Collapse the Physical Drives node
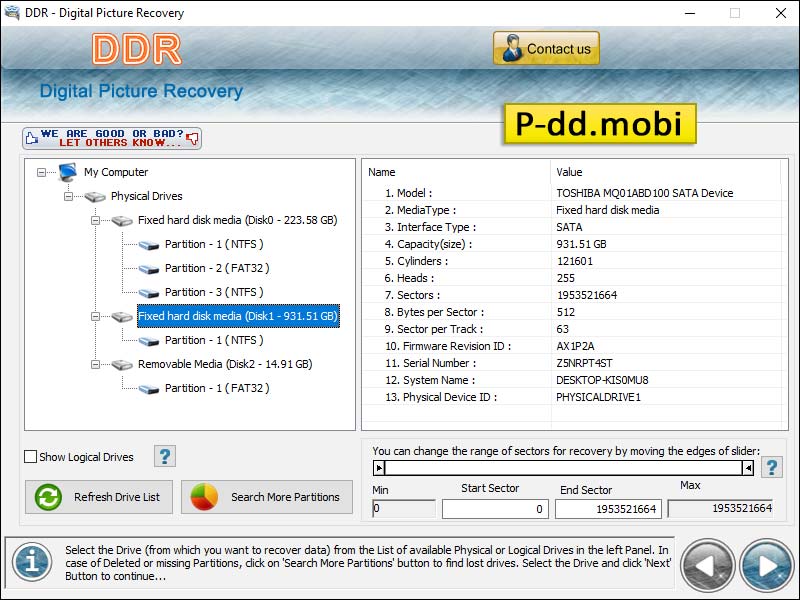 pos(69,196)
